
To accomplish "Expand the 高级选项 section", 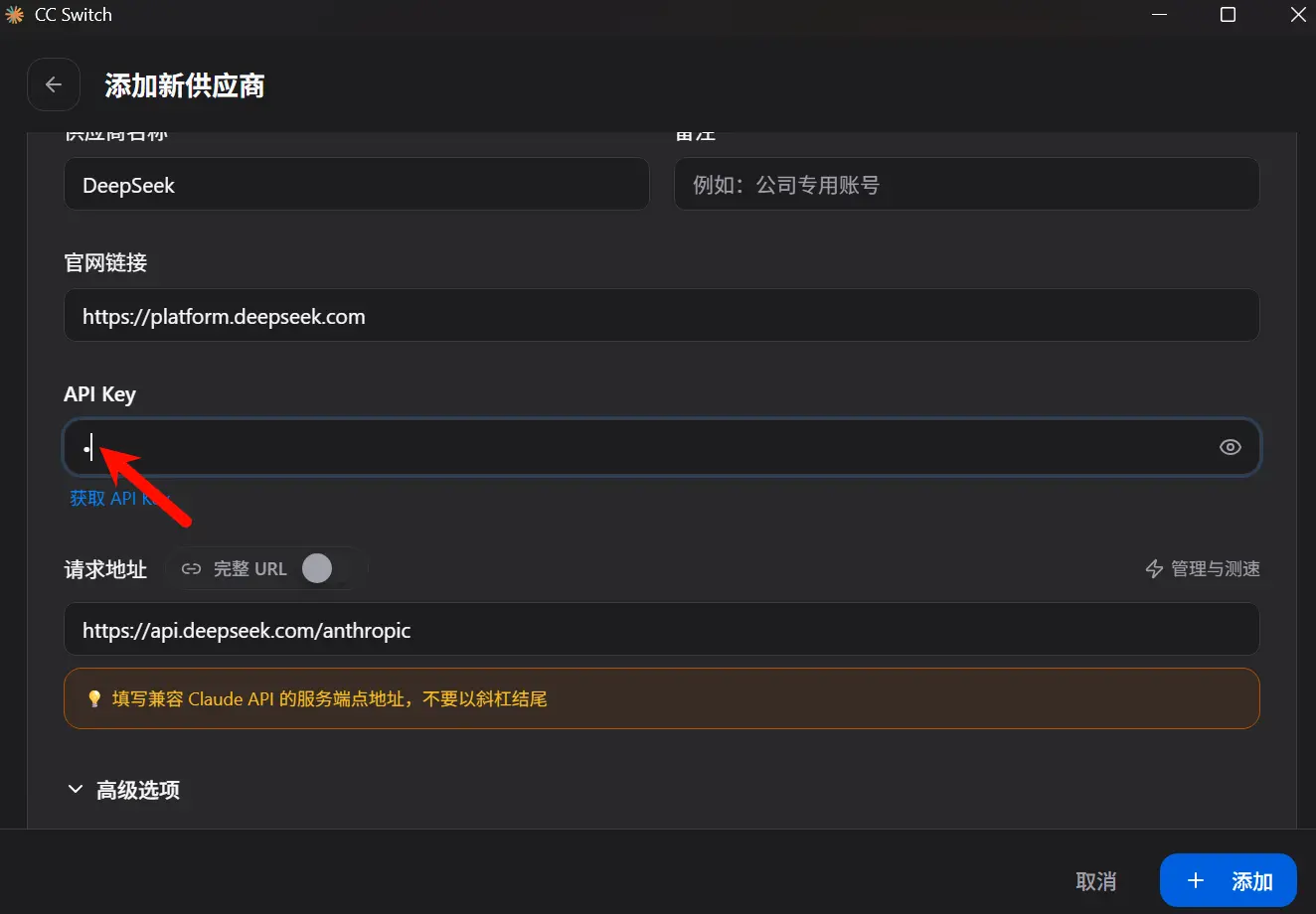I will click(122, 790).
